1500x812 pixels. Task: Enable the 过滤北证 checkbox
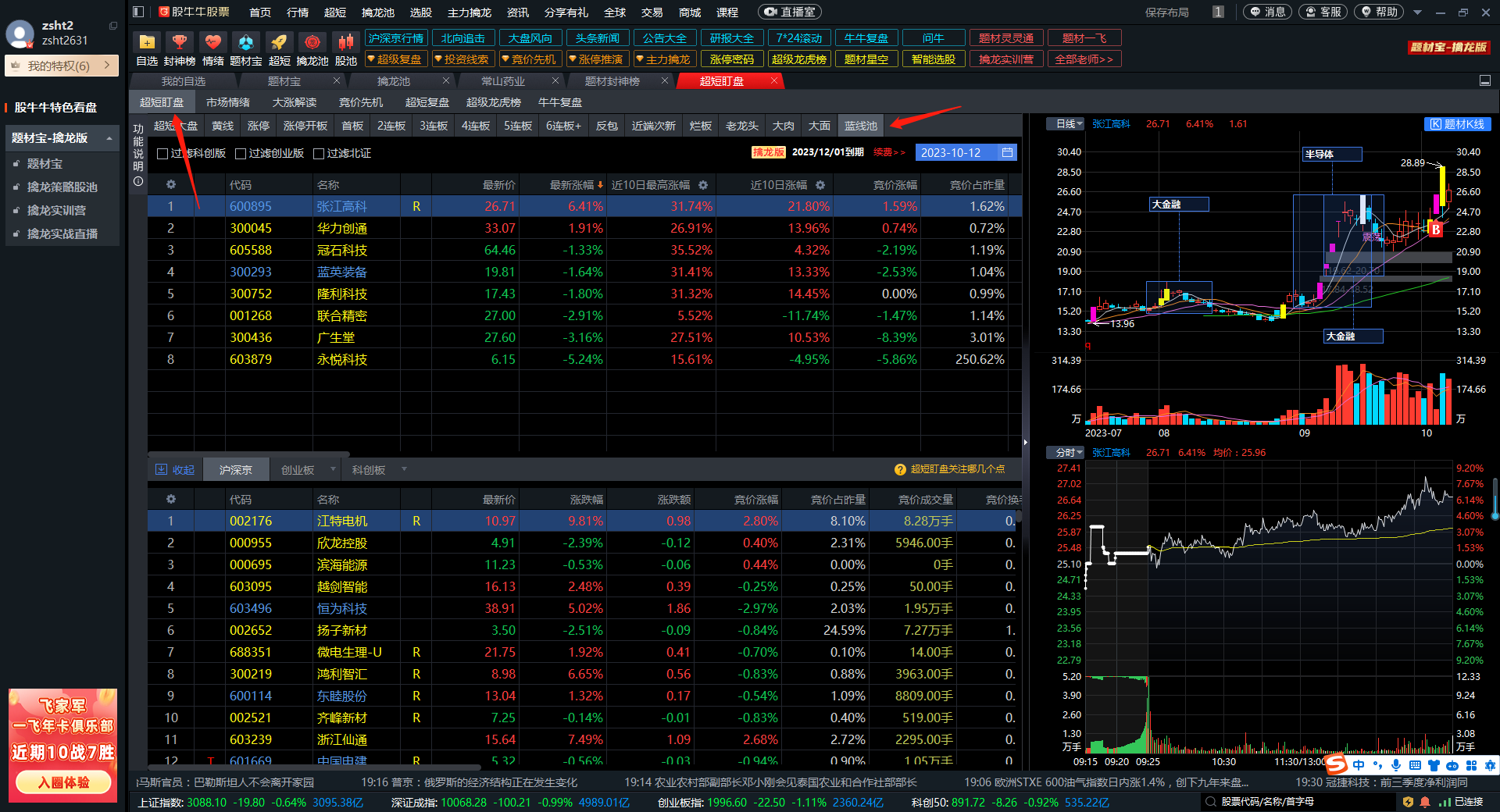pyautogui.click(x=319, y=154)
